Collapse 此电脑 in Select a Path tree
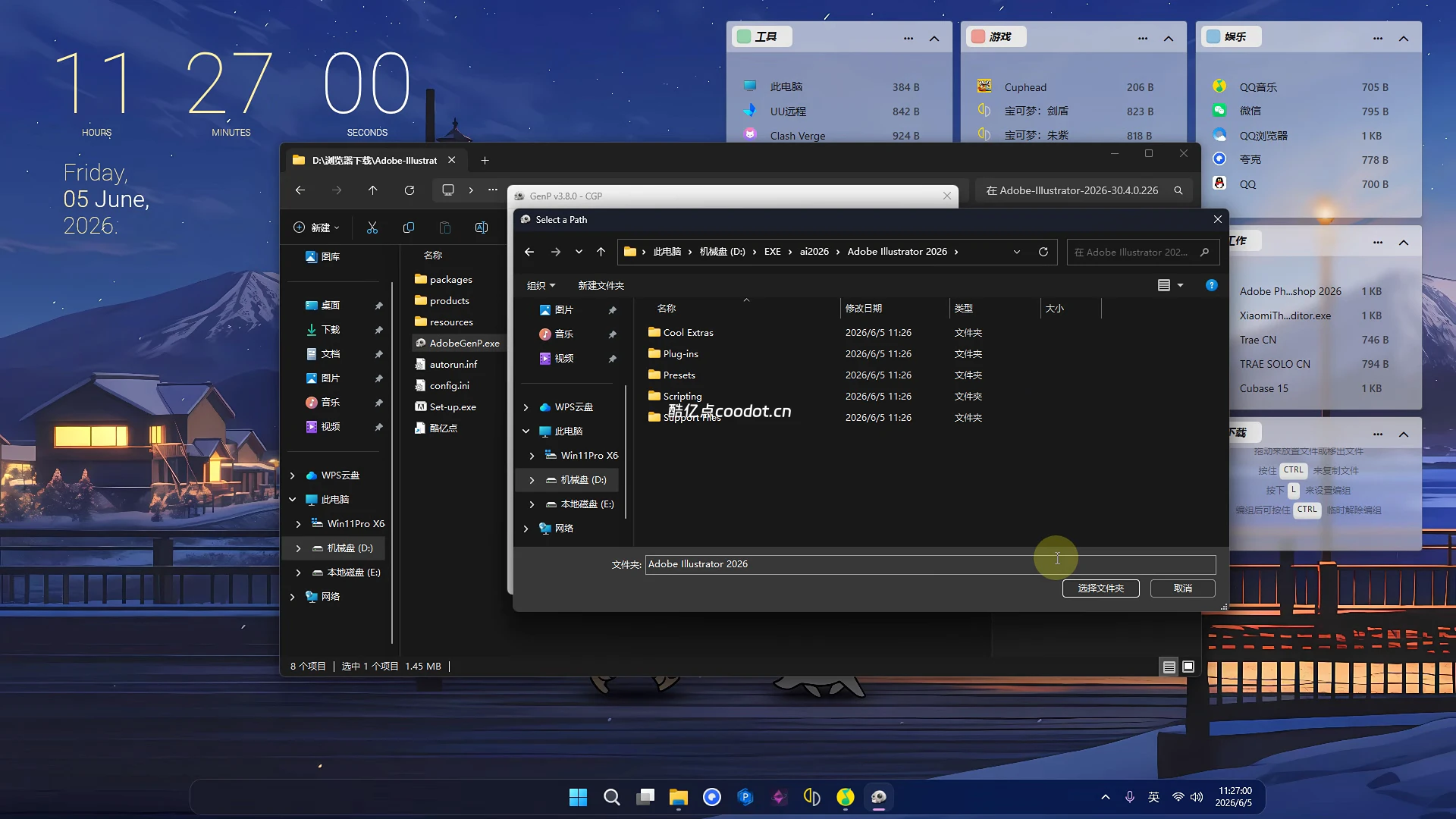The height and width of the screenshot is (819, 1456). point(526,431)
